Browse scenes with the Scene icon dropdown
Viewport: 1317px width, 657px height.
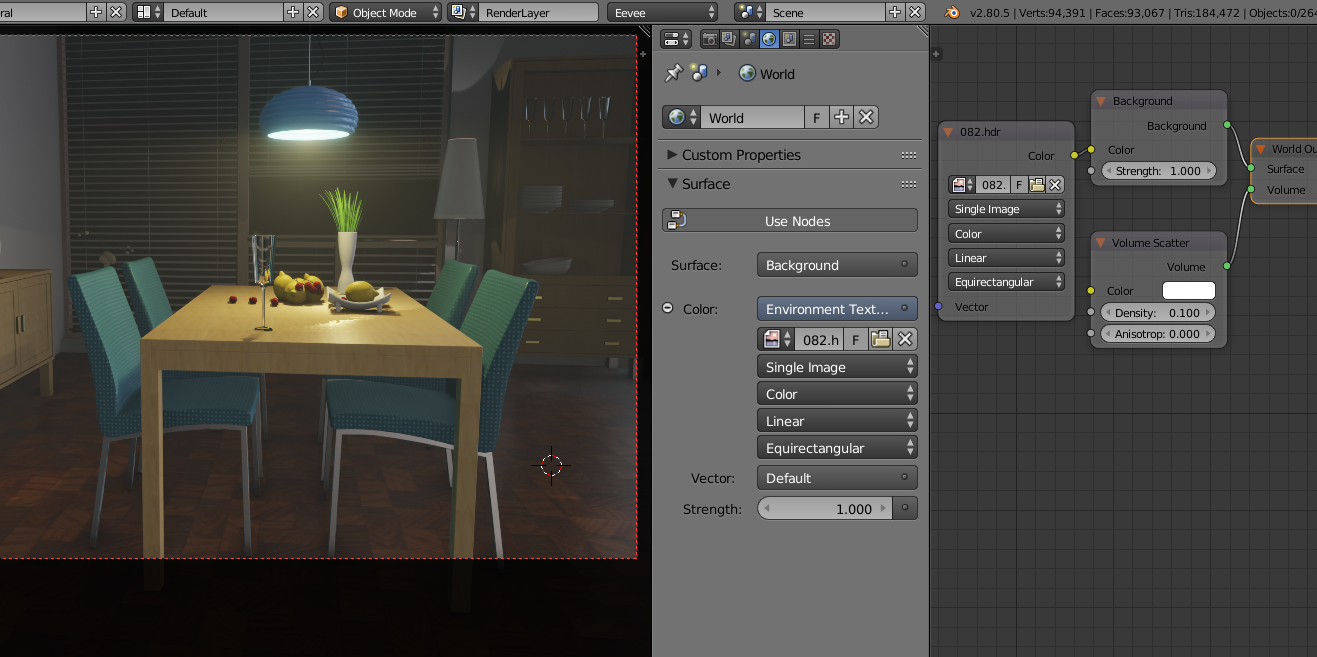click(749, 12)
